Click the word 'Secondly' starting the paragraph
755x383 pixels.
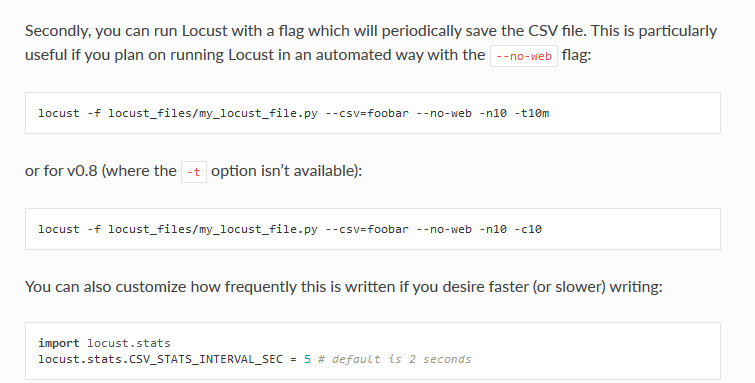coord(58,31)
